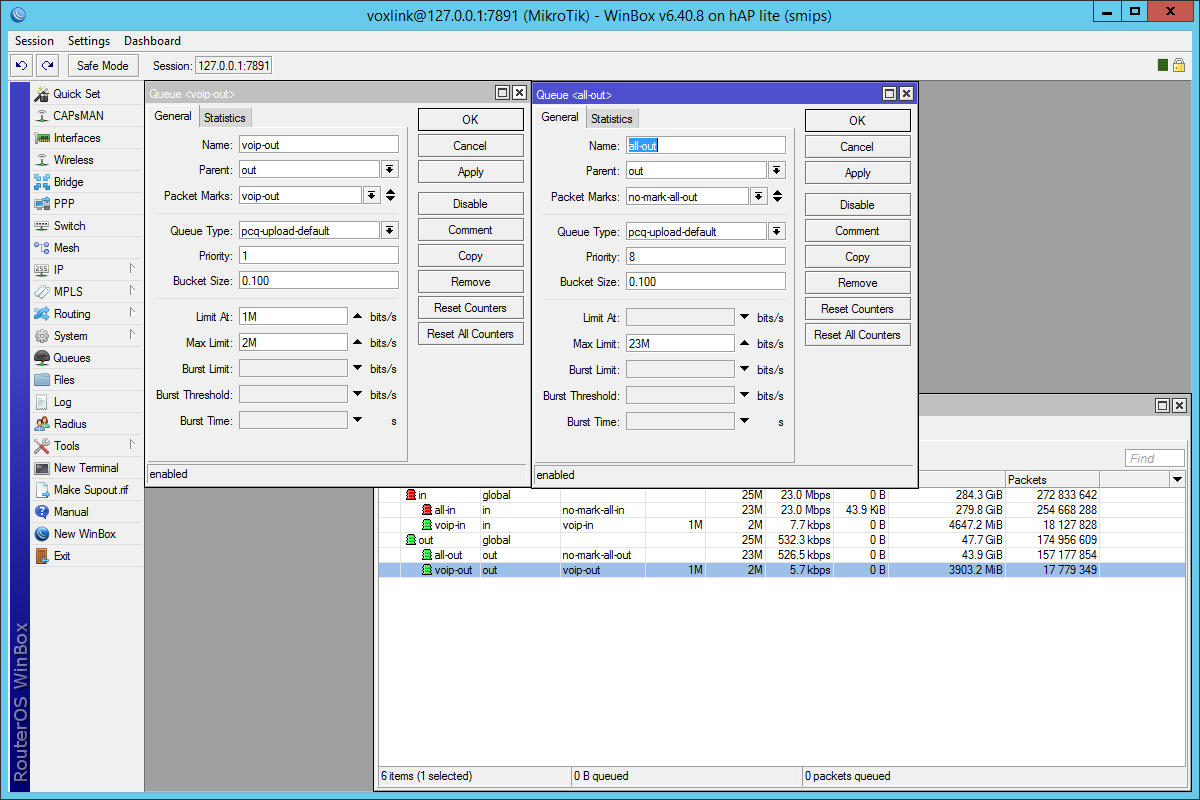Open the Interfaces list

pos(77,138)
